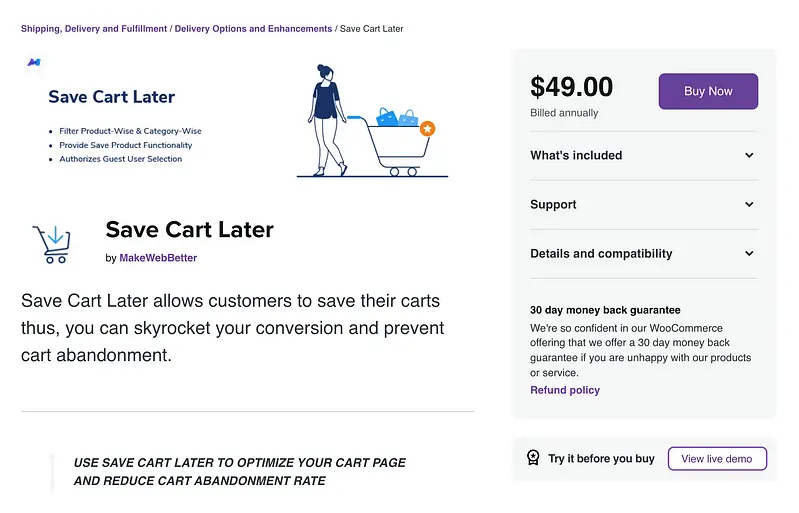Image resolution: width=799 pixels, height=513 pixels.
Task: Go to Shipping, Delivery and Fulfillment breadcrumb
Action: point(94,29)
